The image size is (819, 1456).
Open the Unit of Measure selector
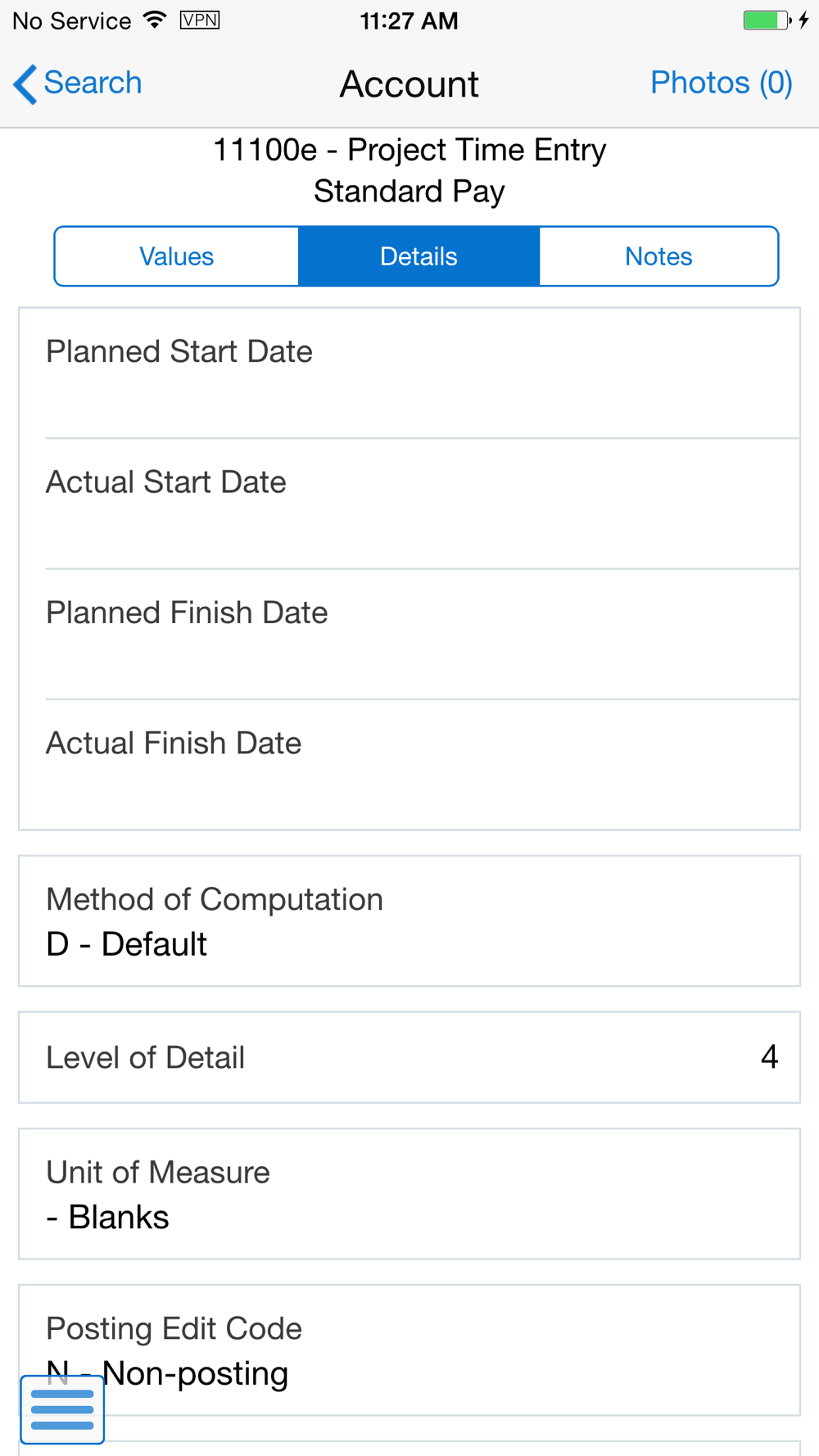tap(409, 1194)
